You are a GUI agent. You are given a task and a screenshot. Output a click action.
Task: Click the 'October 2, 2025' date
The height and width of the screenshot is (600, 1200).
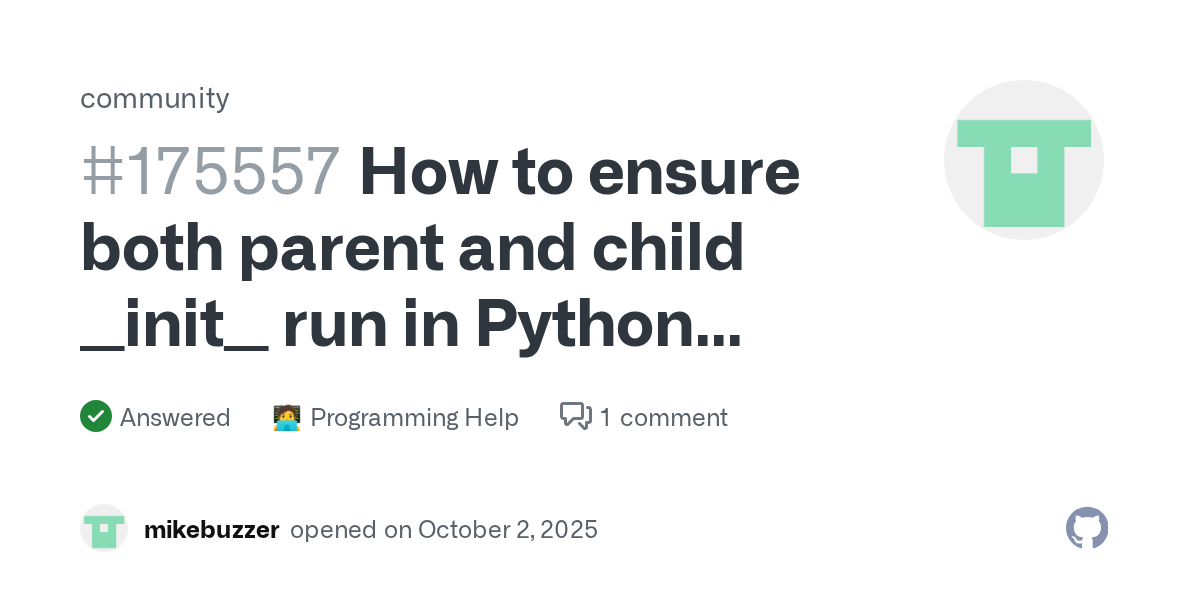tap(508, 529)
